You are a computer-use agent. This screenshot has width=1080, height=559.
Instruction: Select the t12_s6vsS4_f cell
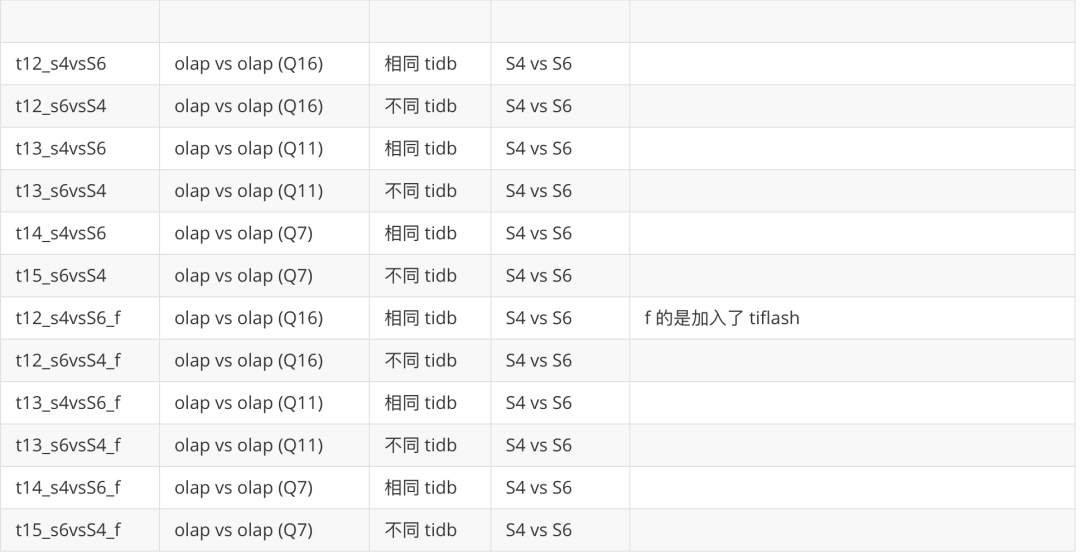coord(68,360)
